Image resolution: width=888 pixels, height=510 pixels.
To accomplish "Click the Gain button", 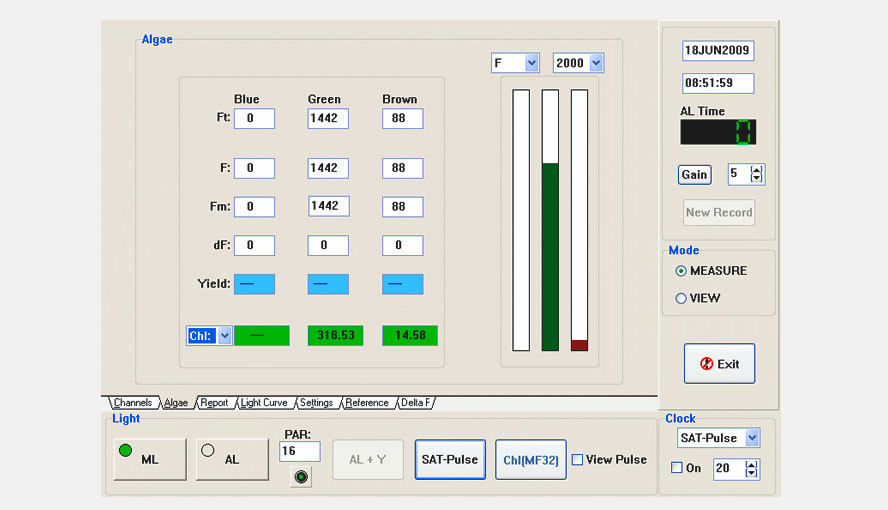I will (694, 174).
